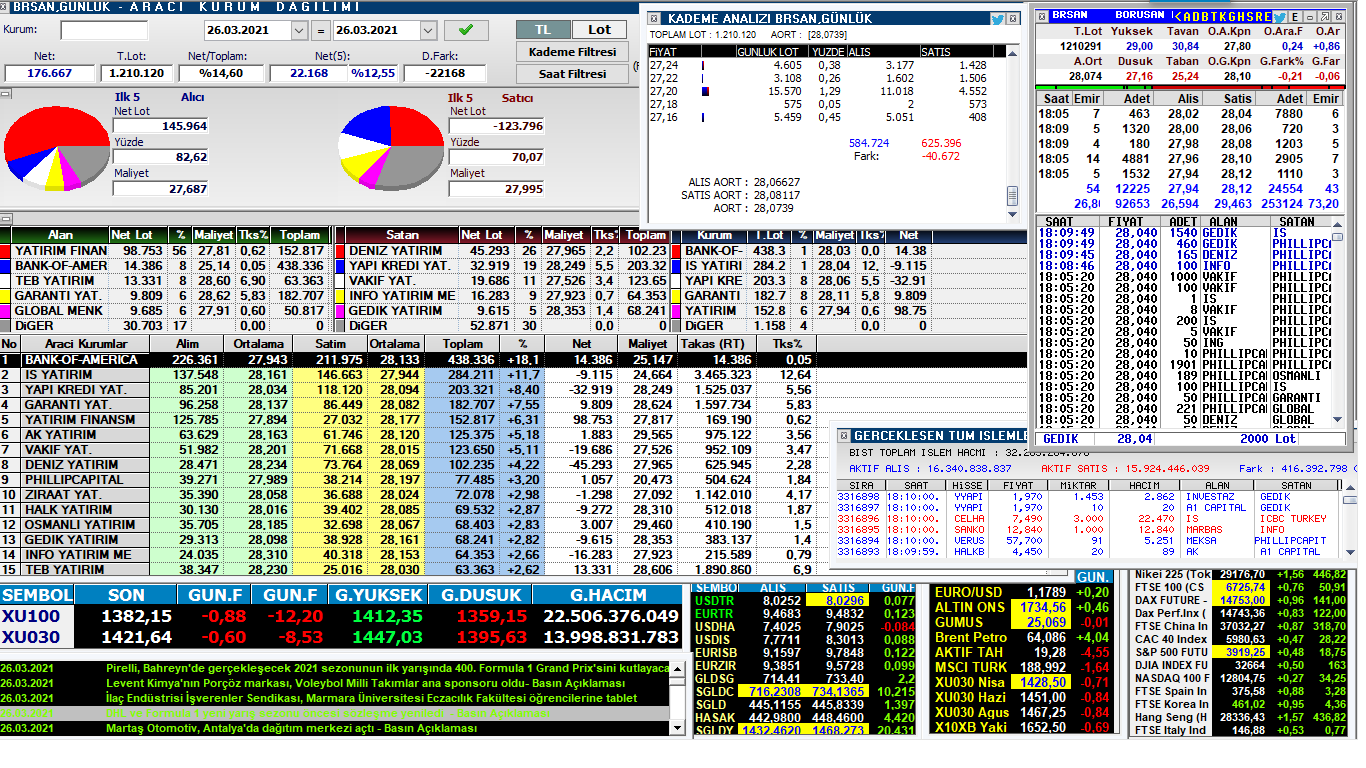The width and height of the screenshot is (1366, 768).
Task: Click the Kurum input field
Action: (103, 30)
